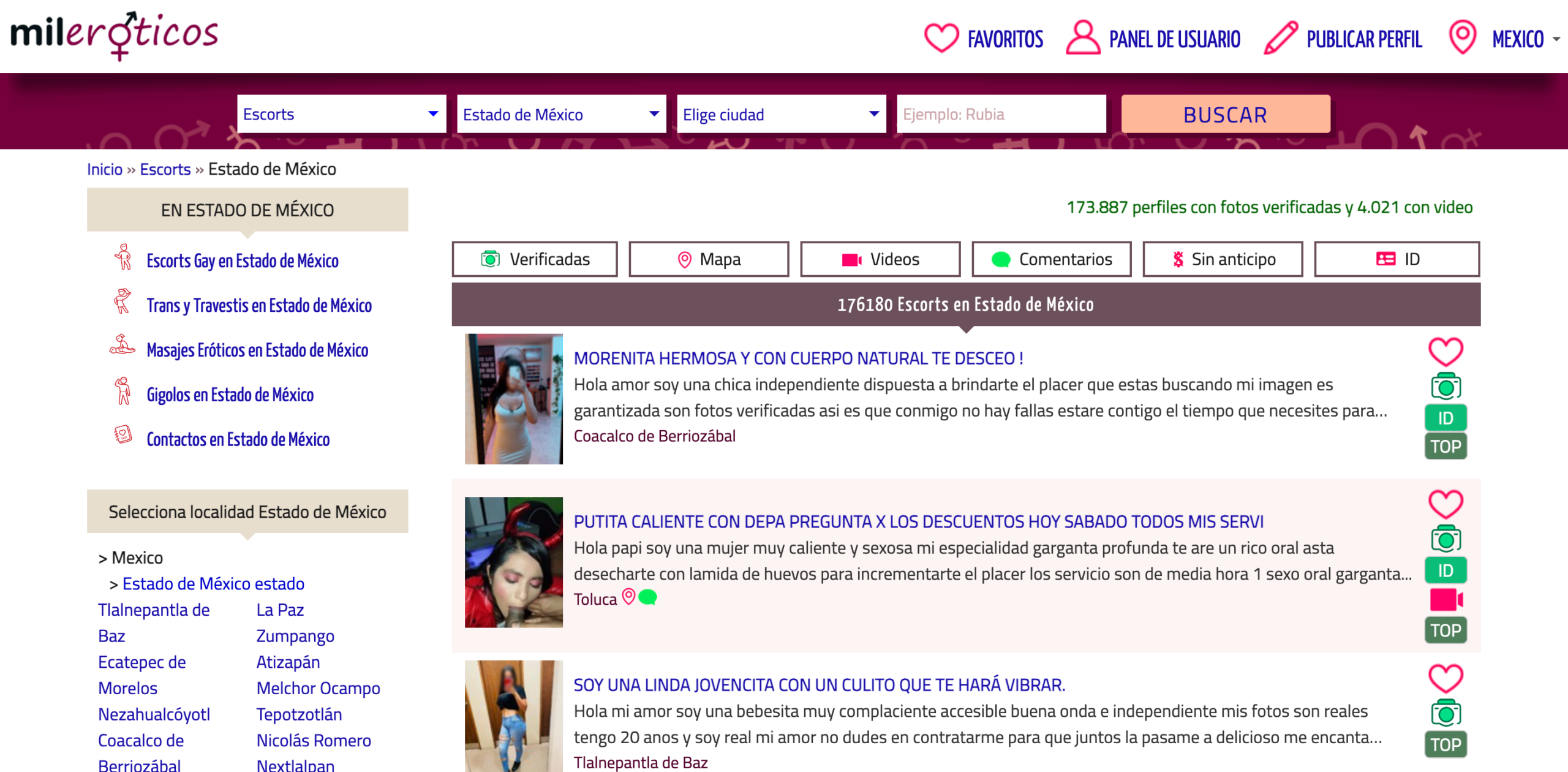The height and width of the screenshot is (772, 1568).
Task: Open Masajes Eróticos en Estado de México
Action: (257, 350)
